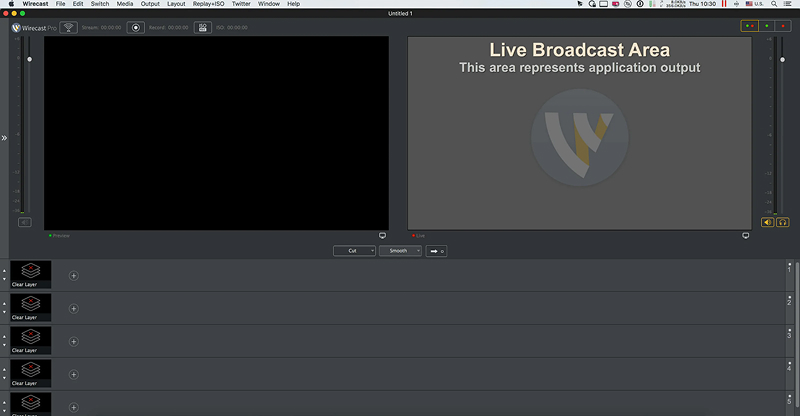800x416 pixels.
Task: Add a source to layer 2
Action: pos(73,309)
